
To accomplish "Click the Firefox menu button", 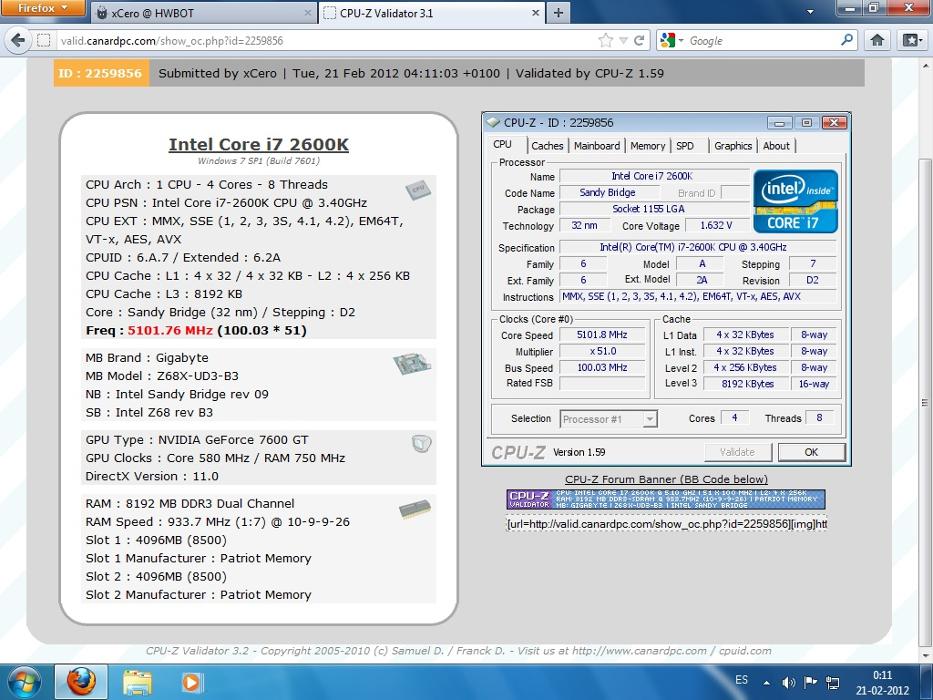I will tap(42, 8).
